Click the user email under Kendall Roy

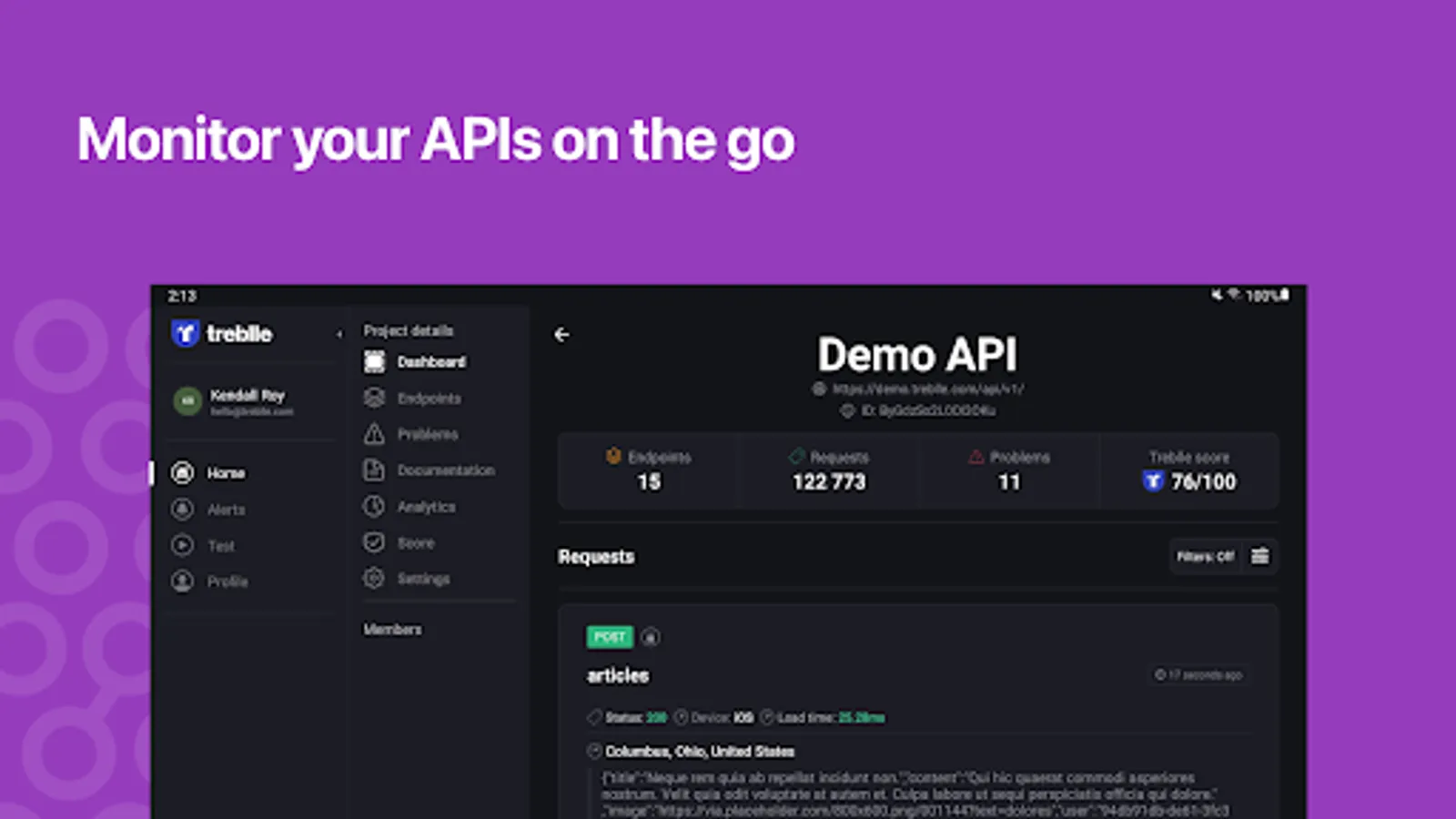pos(252,411)
